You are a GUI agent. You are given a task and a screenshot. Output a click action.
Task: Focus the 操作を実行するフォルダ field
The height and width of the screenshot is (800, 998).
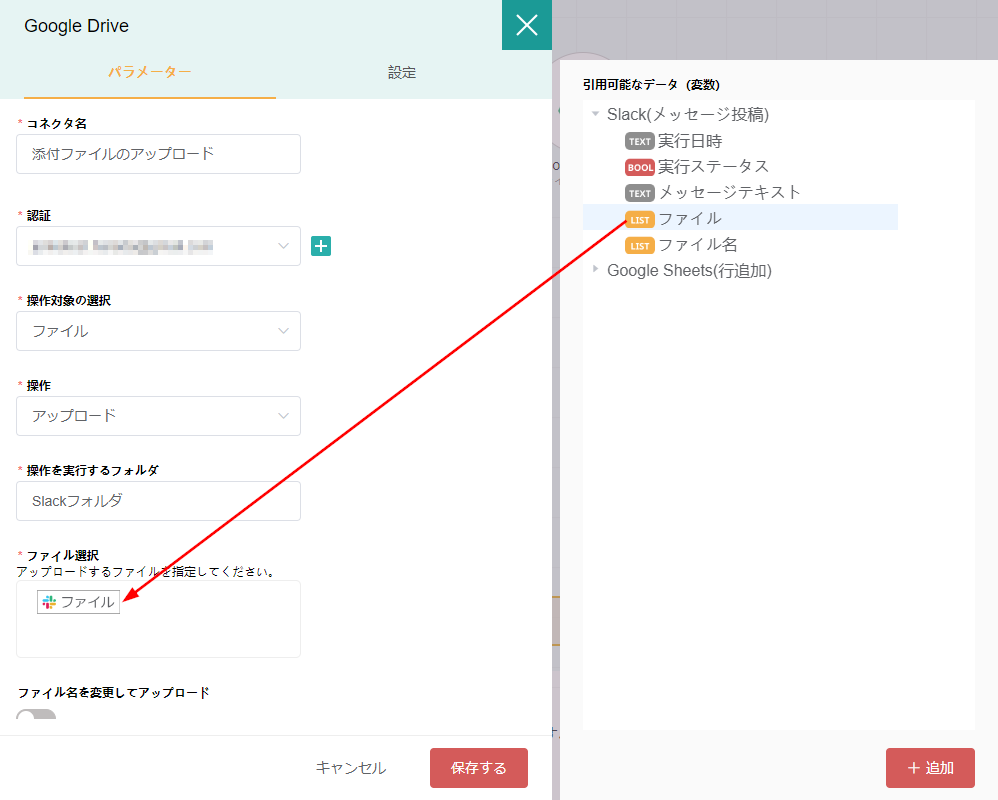coord(158,501)
